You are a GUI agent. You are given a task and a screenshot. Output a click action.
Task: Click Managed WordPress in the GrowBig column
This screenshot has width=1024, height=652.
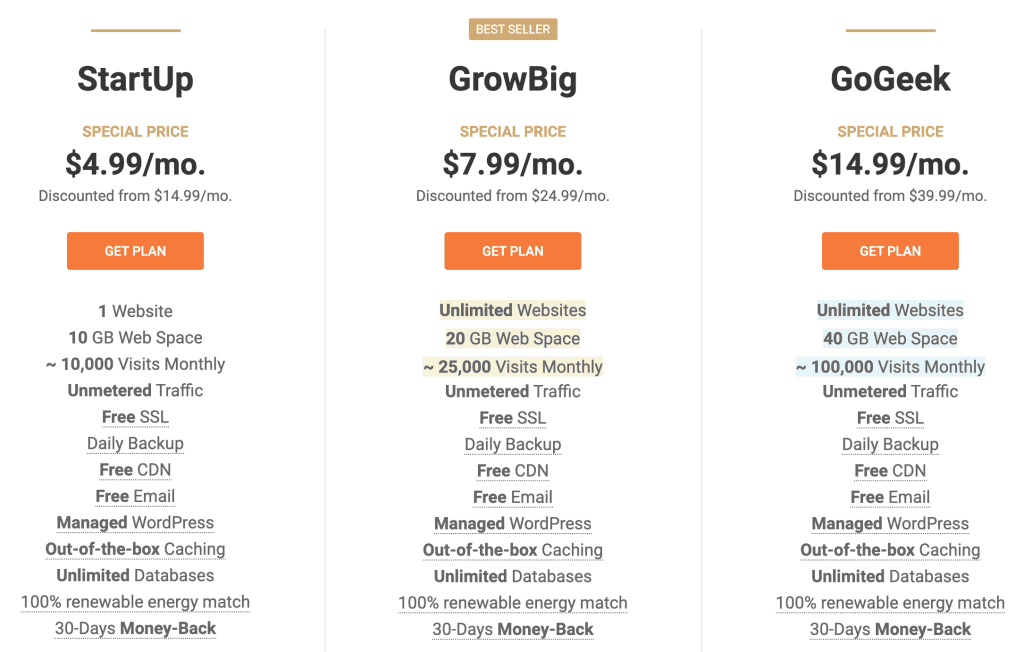point(512,523)
